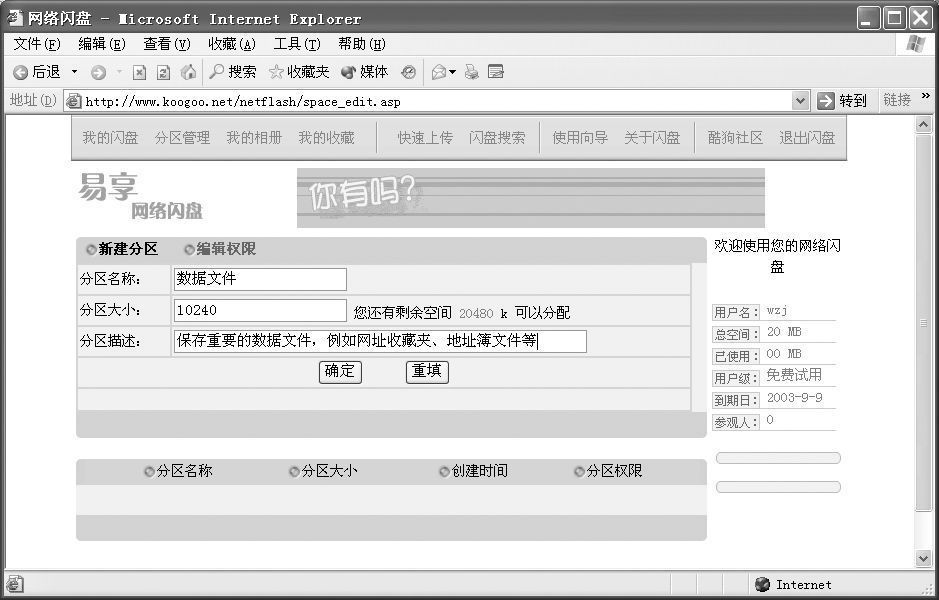The width and height of the screenshot is (939, 600).
Task: Click the page's vertical scrollbar down arrow
Action: tap(923, 558)
